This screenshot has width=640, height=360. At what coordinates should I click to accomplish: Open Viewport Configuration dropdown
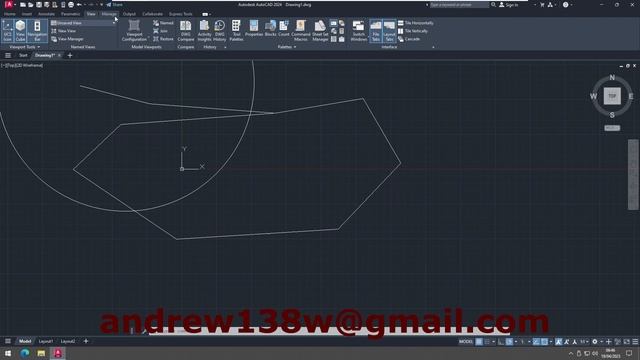pos(134,31)
